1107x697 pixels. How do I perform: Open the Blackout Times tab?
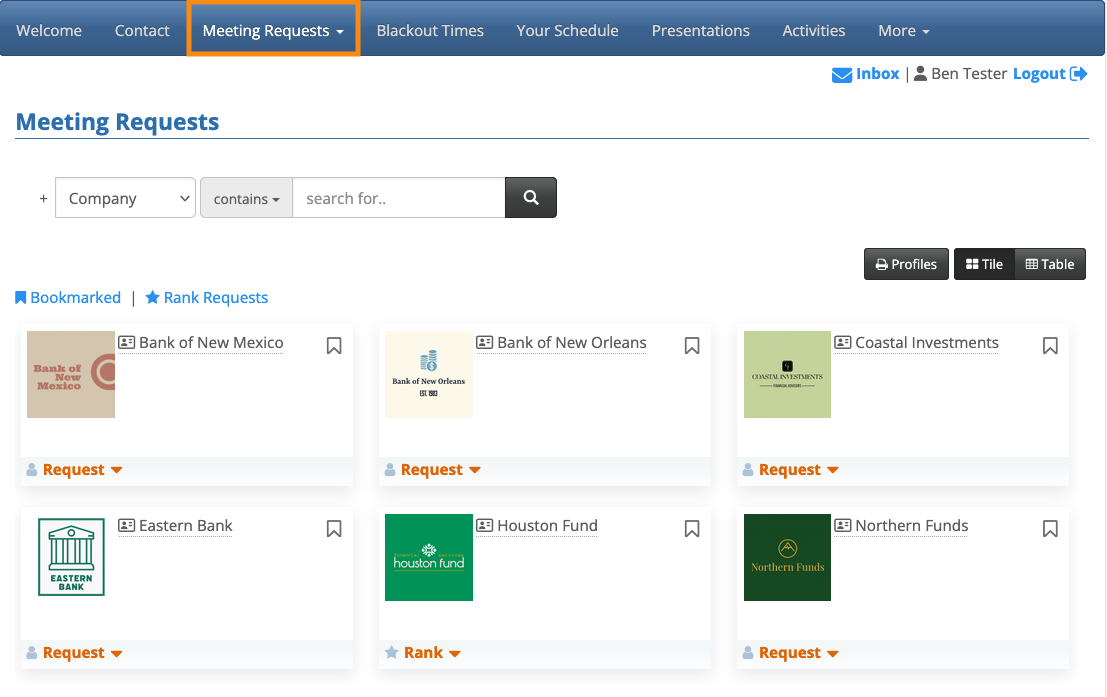[430, 30]
